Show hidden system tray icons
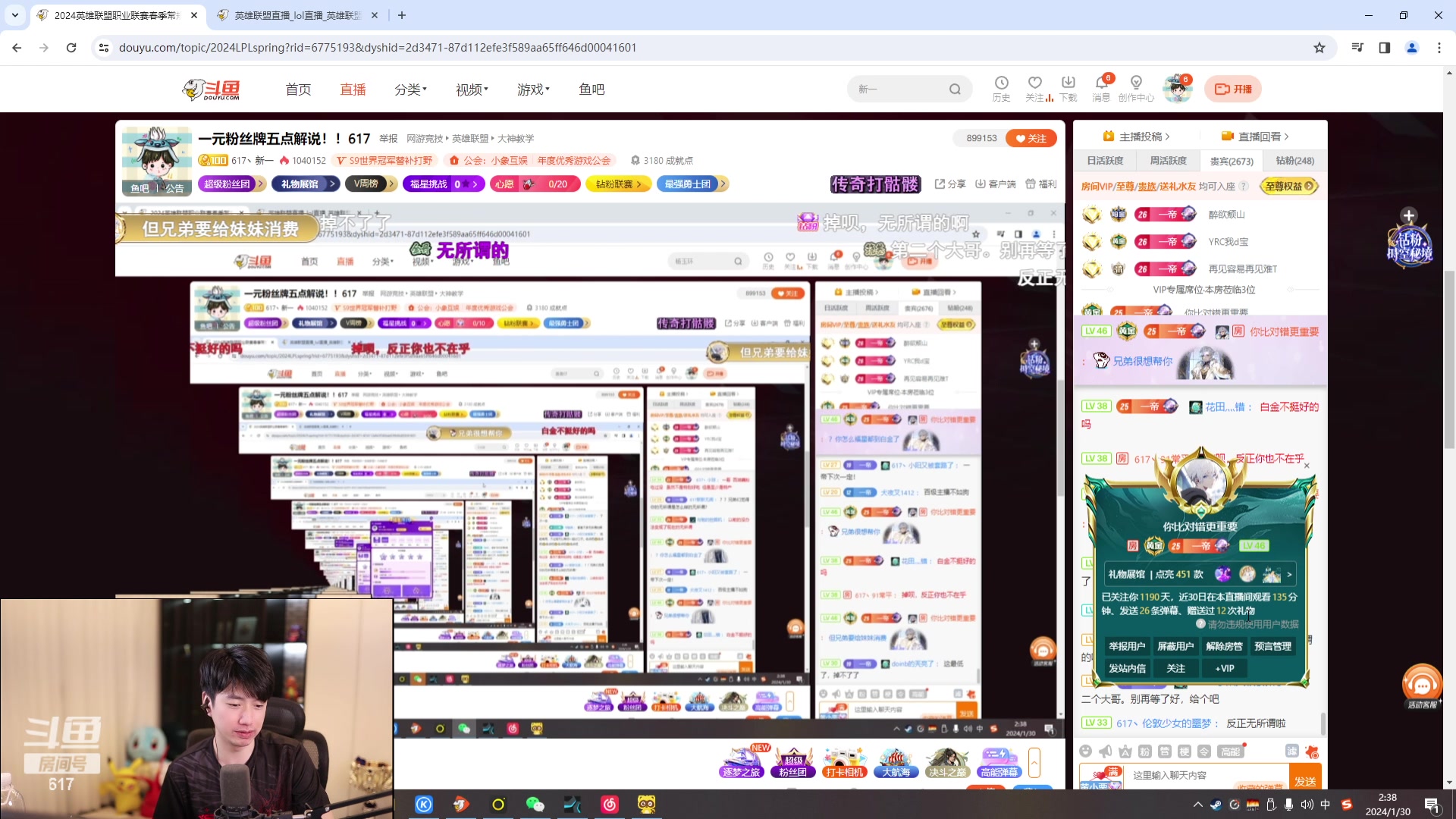Viewport: 1456px width, 819px height. pyautogui.click(x=1198, y=805)
